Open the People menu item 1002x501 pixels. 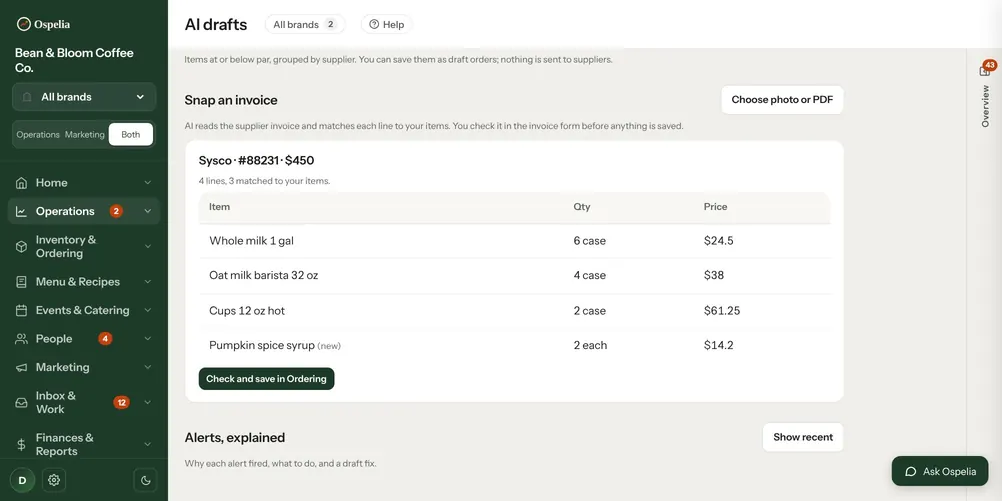click(84, 339)
